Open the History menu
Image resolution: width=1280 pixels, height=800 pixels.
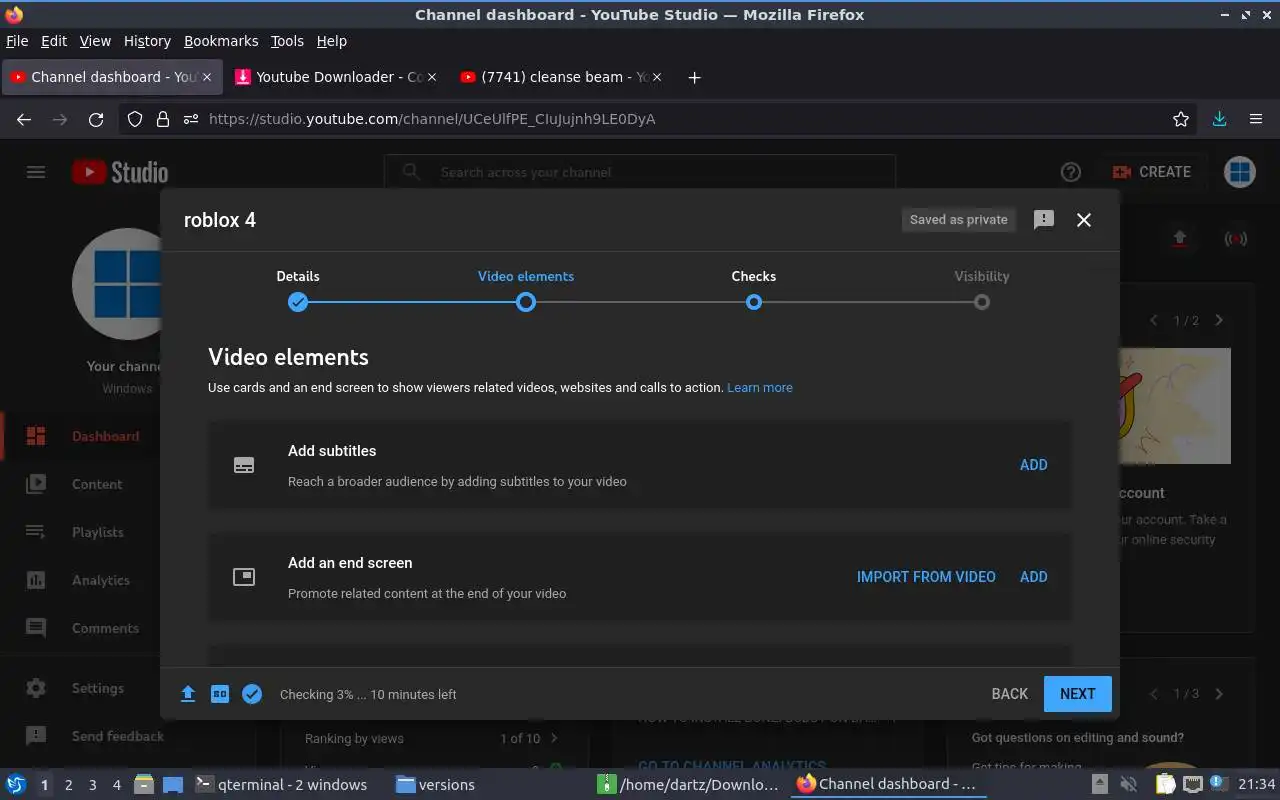pyautogui.click(x=147, y=41)
